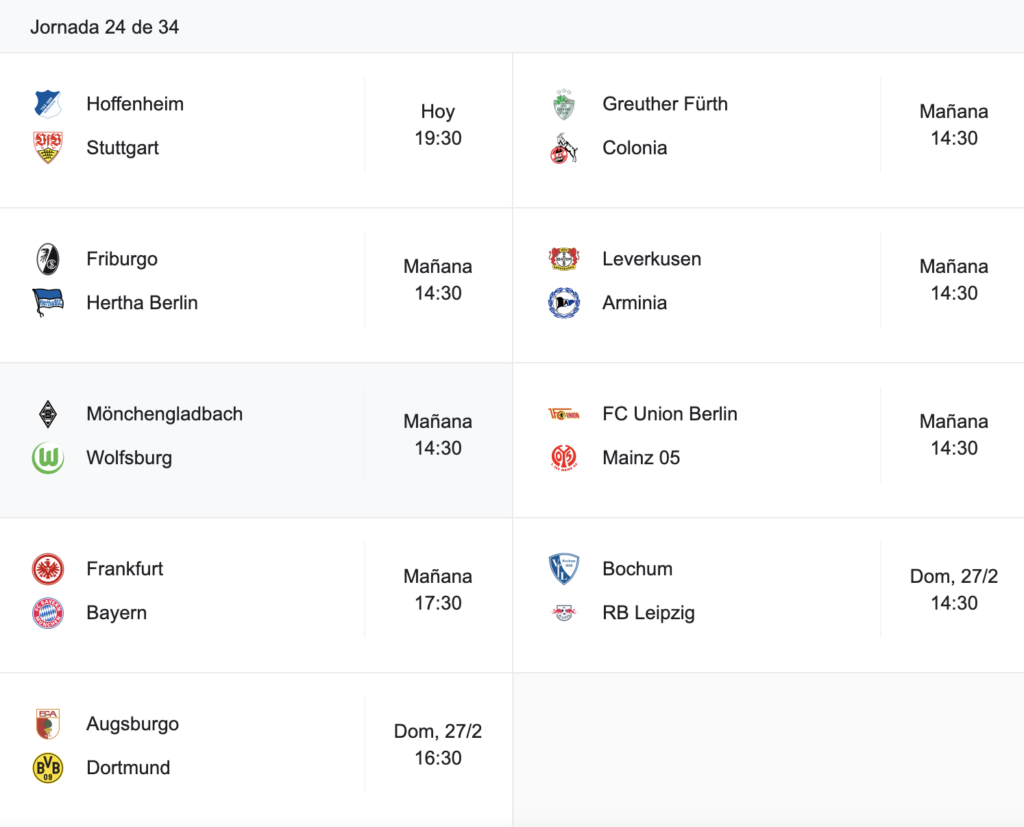Open the Greuther Fürth team name

[665, 104]
